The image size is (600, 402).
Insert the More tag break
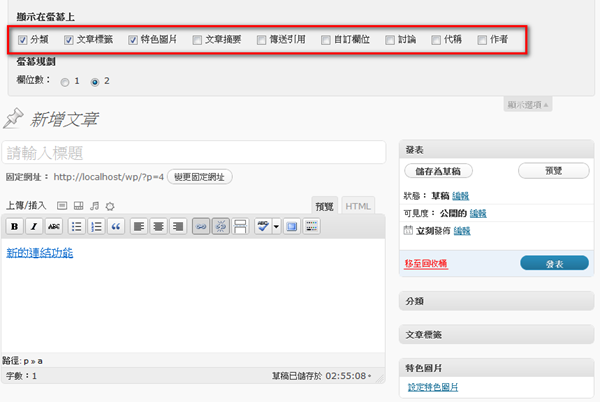pyautogui.click(x=240, y=226)
